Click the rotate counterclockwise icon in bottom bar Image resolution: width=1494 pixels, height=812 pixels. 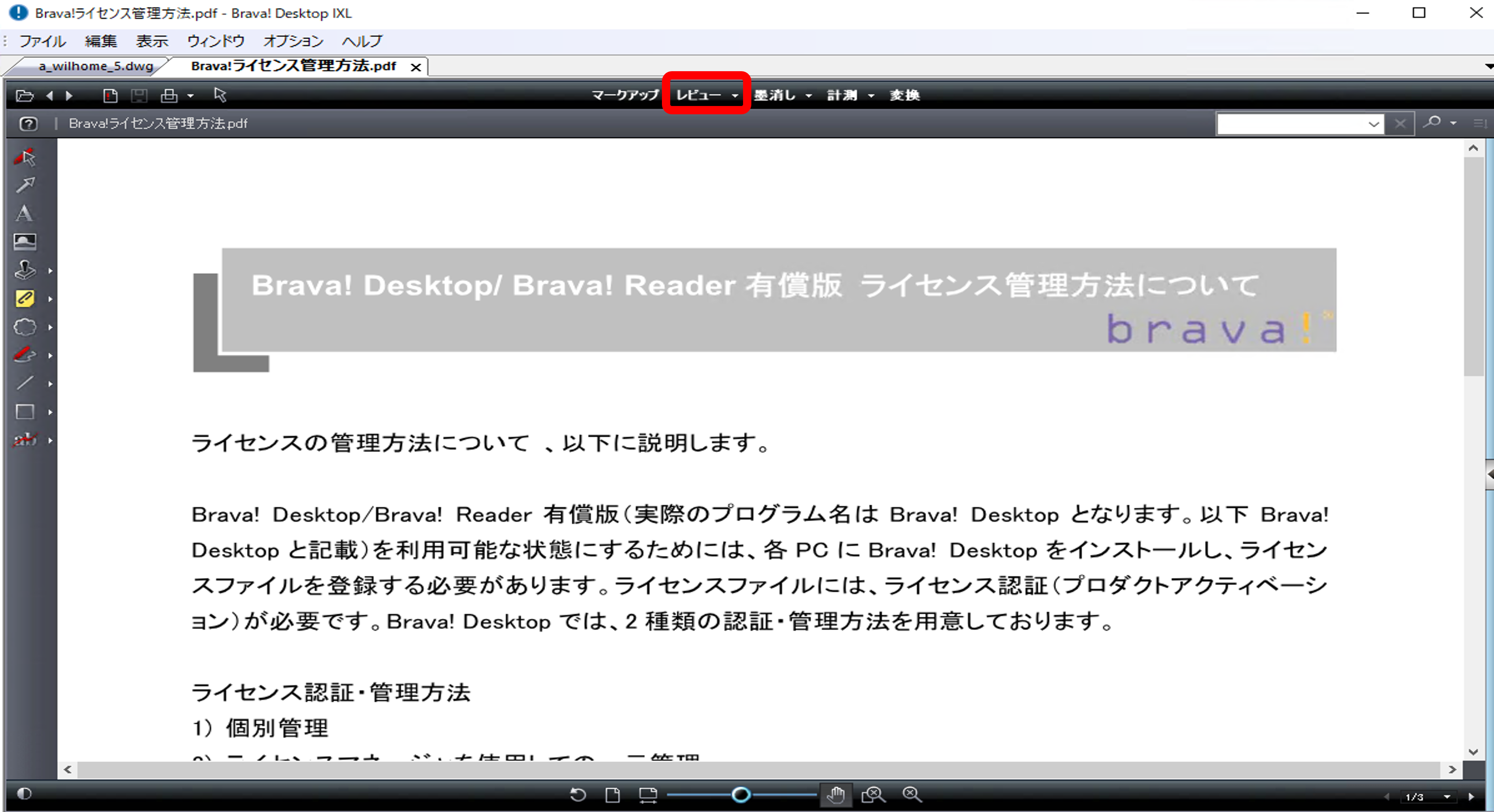tap(578, 795)
